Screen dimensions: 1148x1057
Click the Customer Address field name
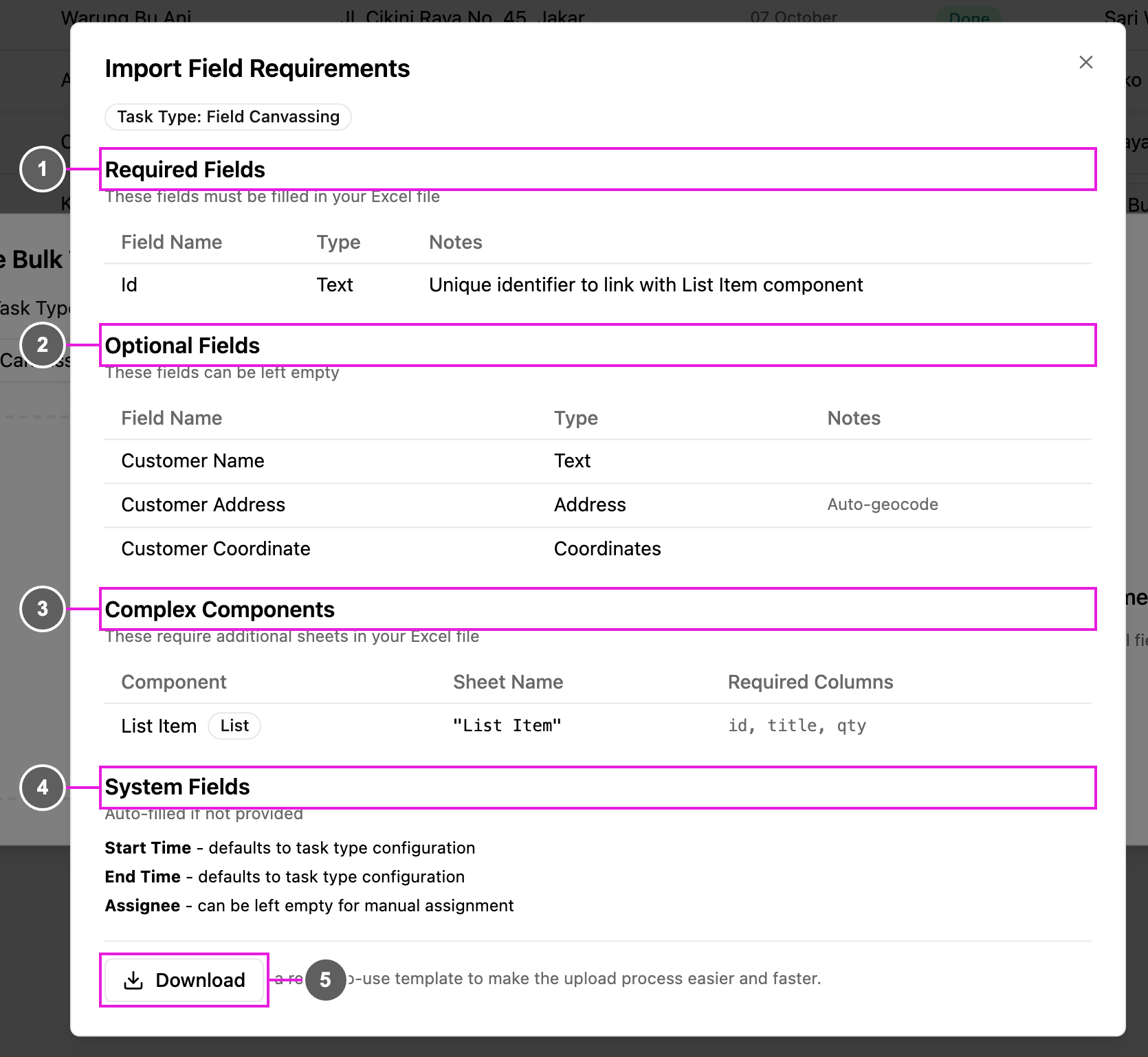point(203,504)
